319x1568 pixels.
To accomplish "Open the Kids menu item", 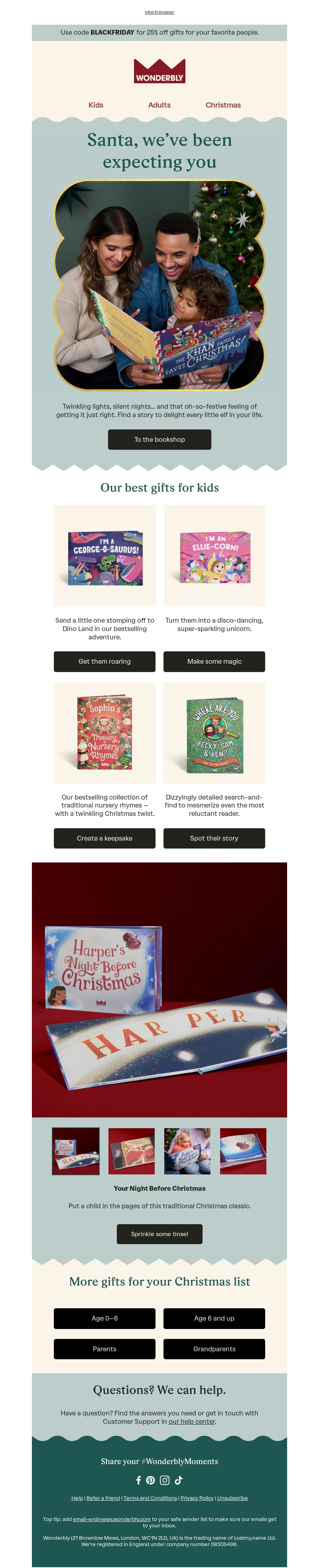I will click(x=96, y=105).
